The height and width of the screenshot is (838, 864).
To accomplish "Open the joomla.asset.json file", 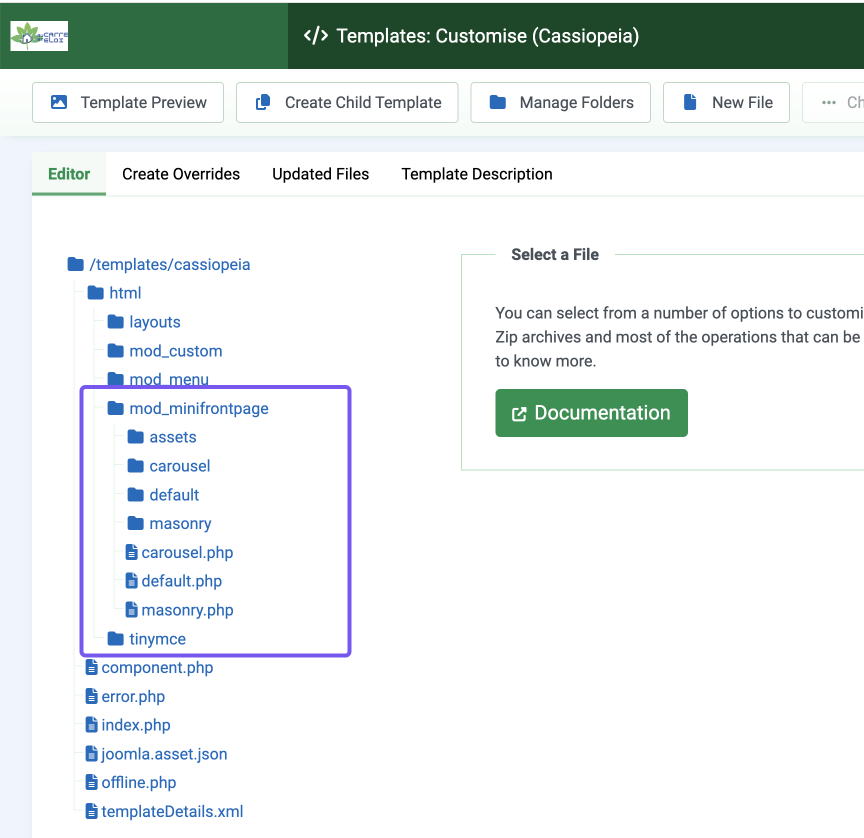I will [x=163, y=754].
